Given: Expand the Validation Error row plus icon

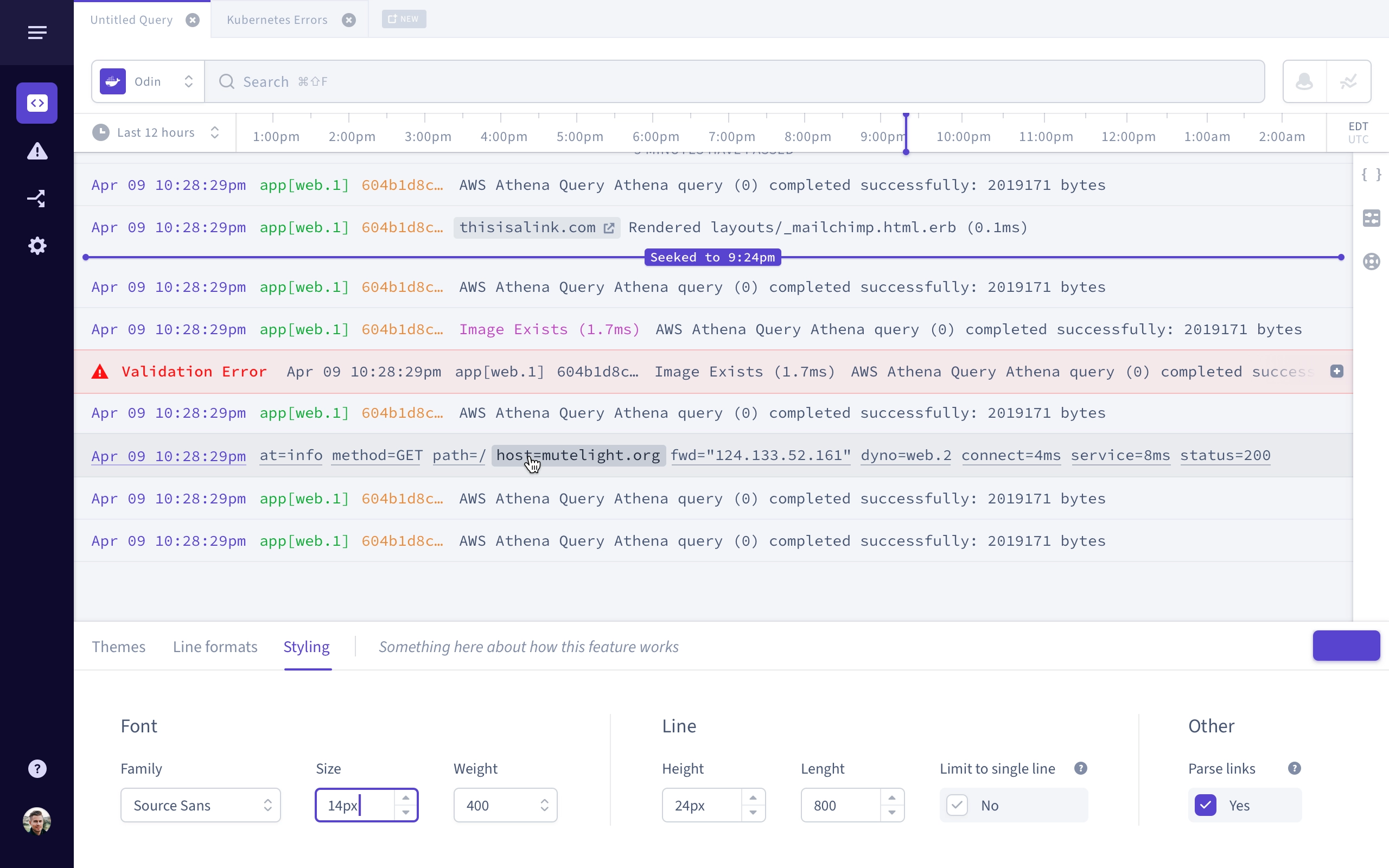Looking at the screenshot, I should tap(1337, 372).
